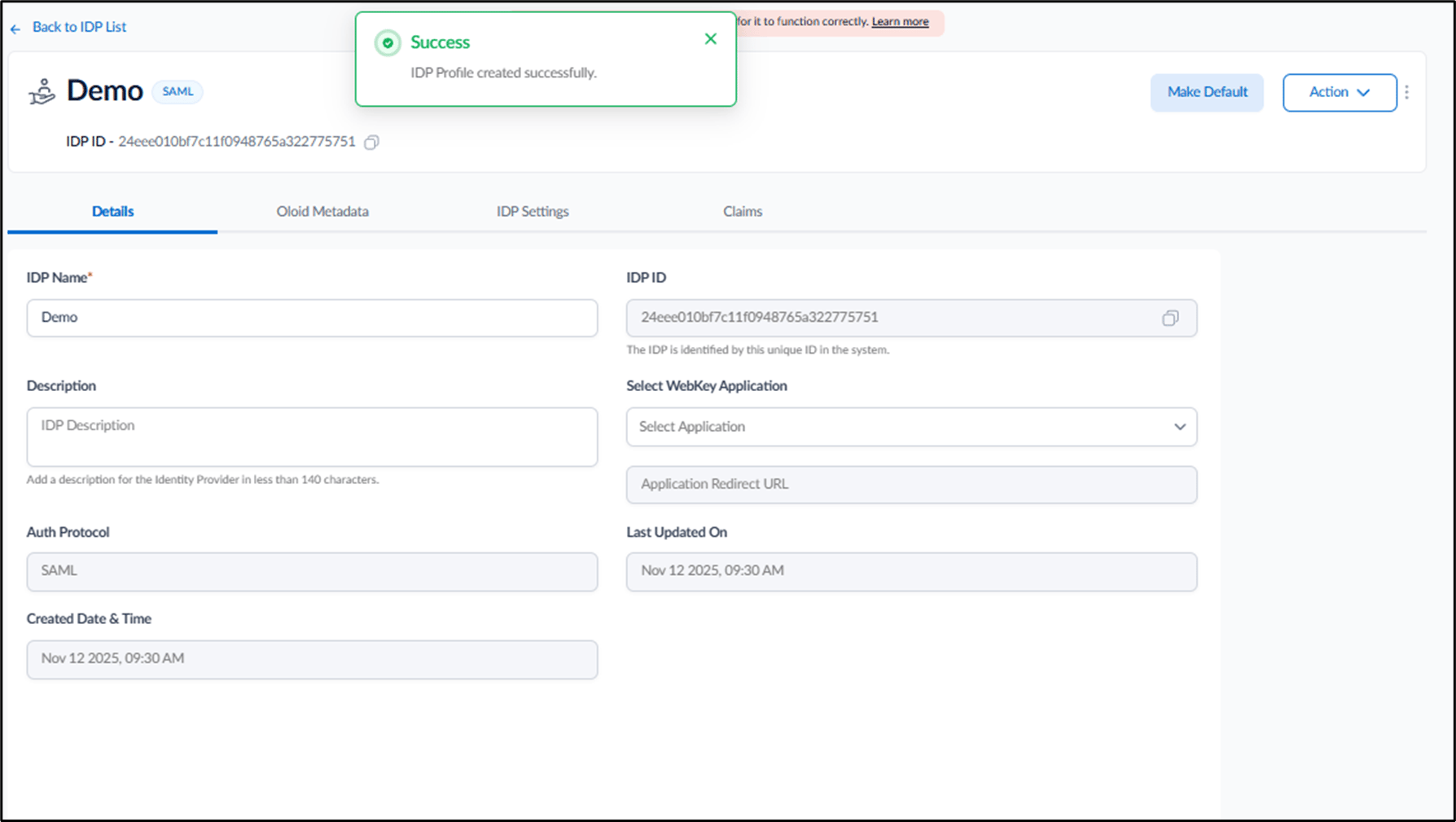Screen dimensions: 1456x822
Task: Click the Created Date & Time field
Action: pos(312,659)
